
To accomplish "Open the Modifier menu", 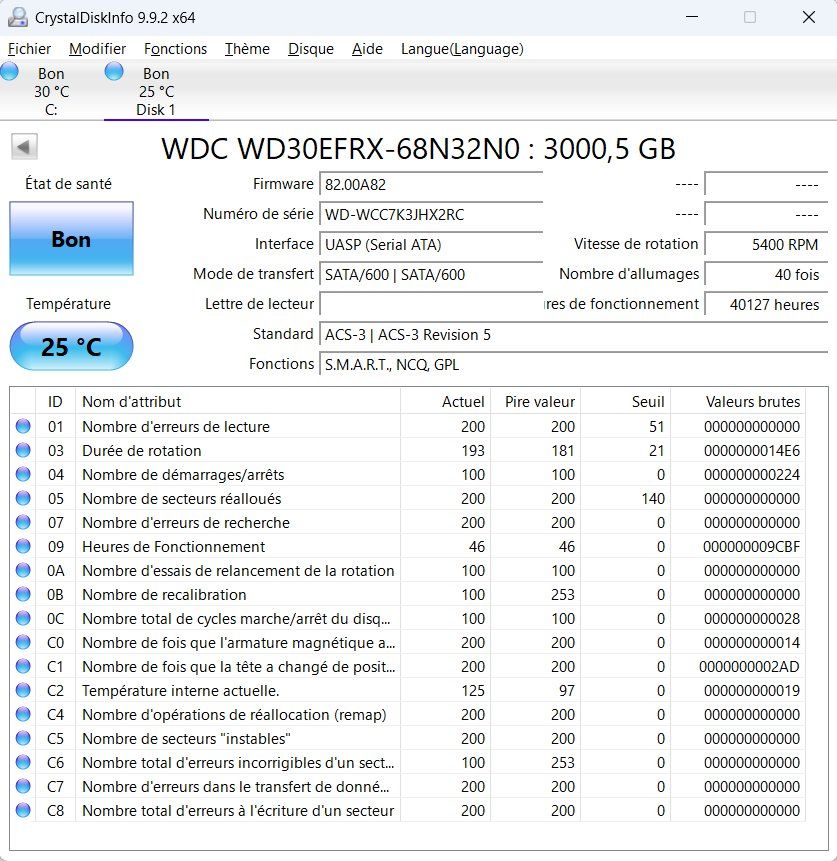I will click(97, 49).
